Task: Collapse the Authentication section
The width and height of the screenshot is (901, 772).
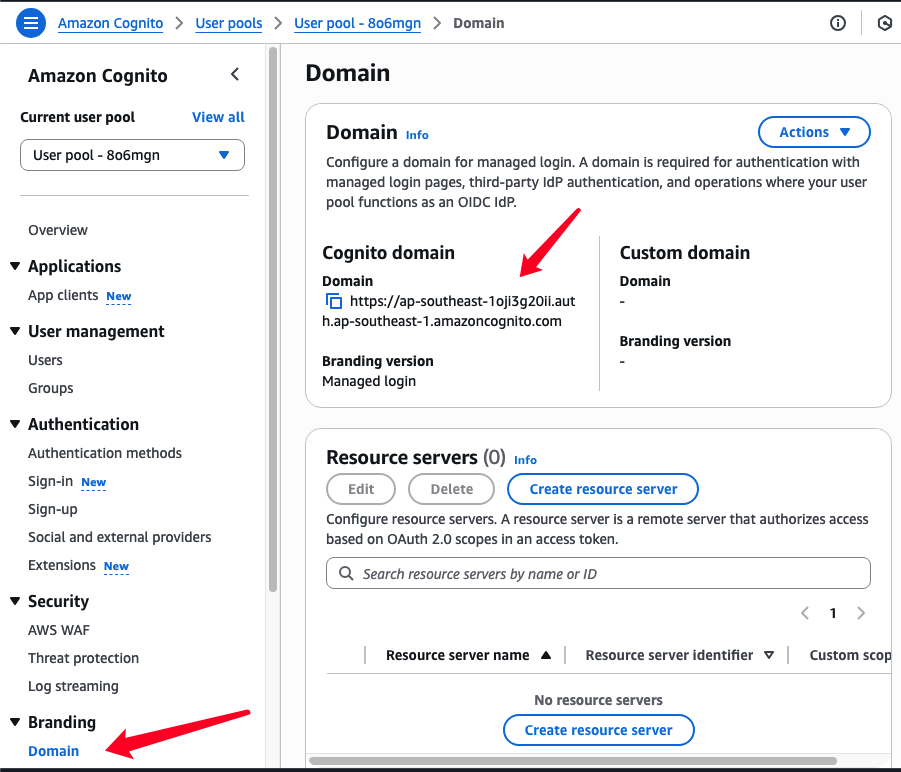Action: (16, 424)
